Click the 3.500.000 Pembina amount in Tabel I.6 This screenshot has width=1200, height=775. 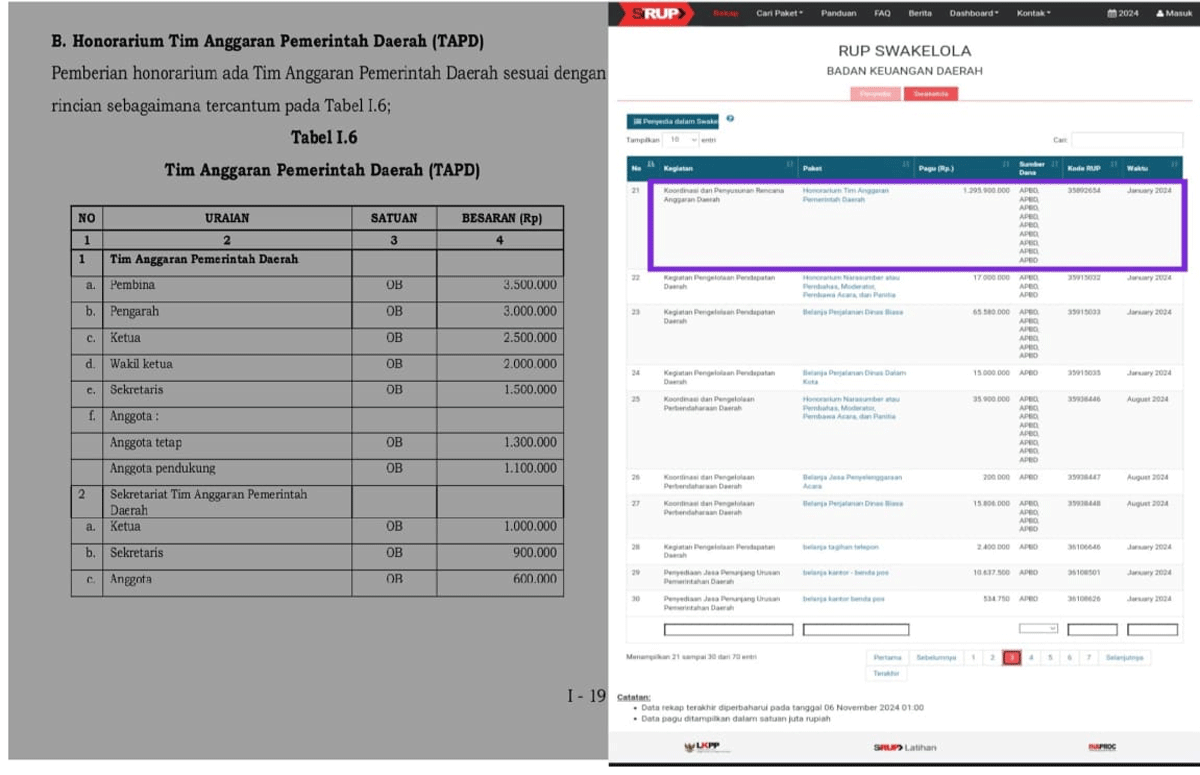point(529,285)
